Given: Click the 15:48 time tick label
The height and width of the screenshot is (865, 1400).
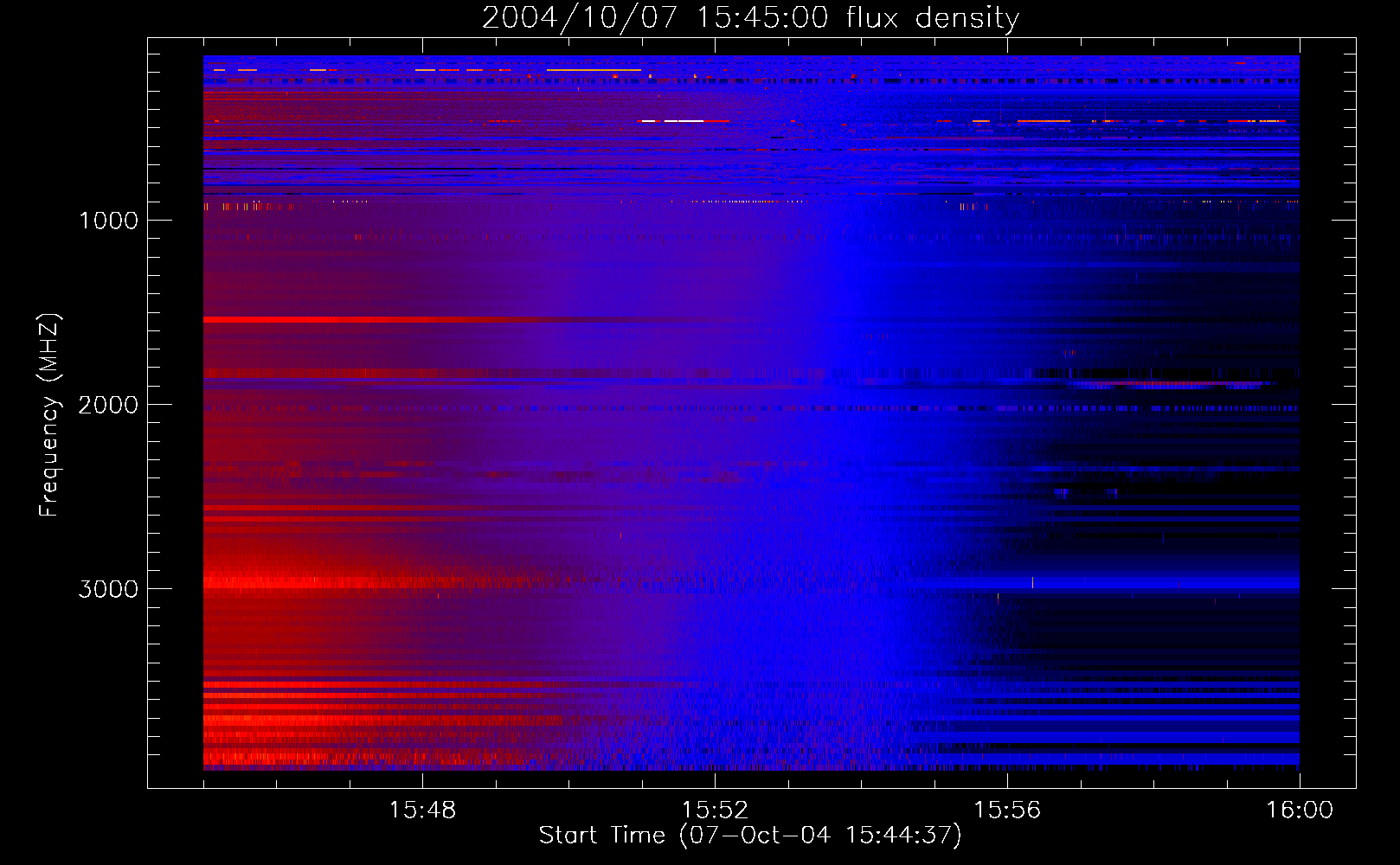Looking at the screenshot, I should click(422, 811).
